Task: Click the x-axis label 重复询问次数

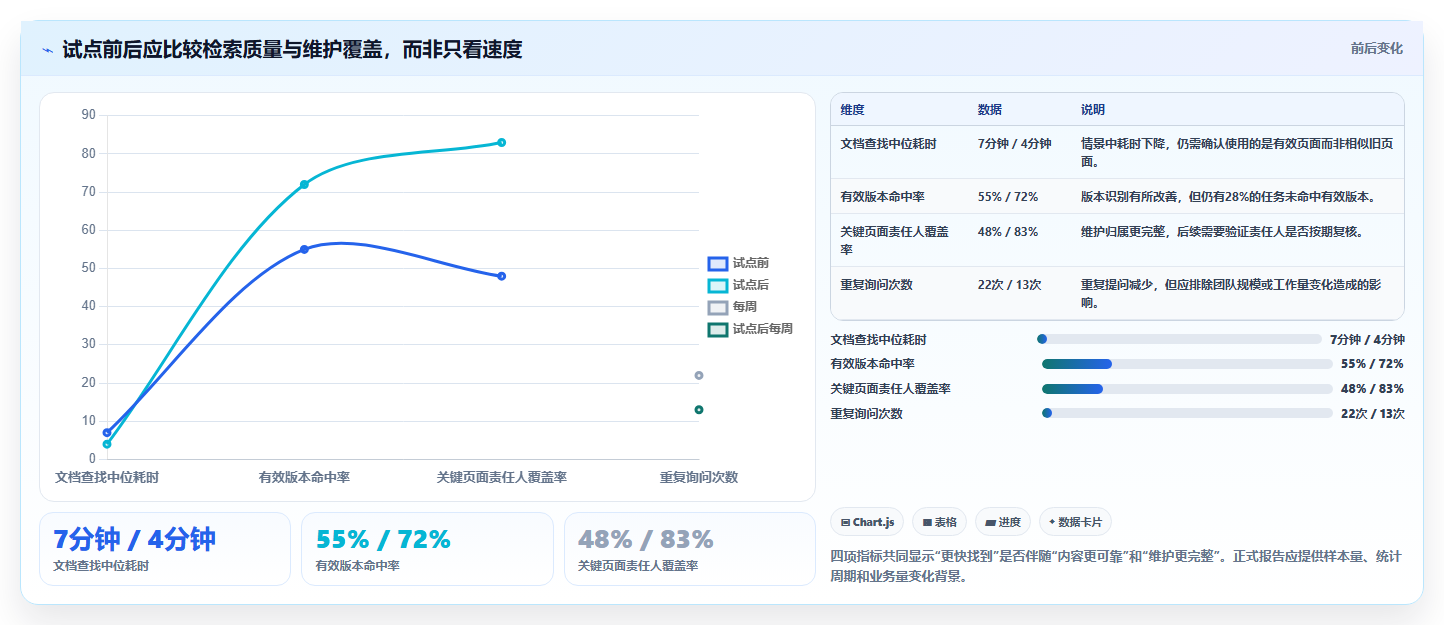Action: click(699, 478)
